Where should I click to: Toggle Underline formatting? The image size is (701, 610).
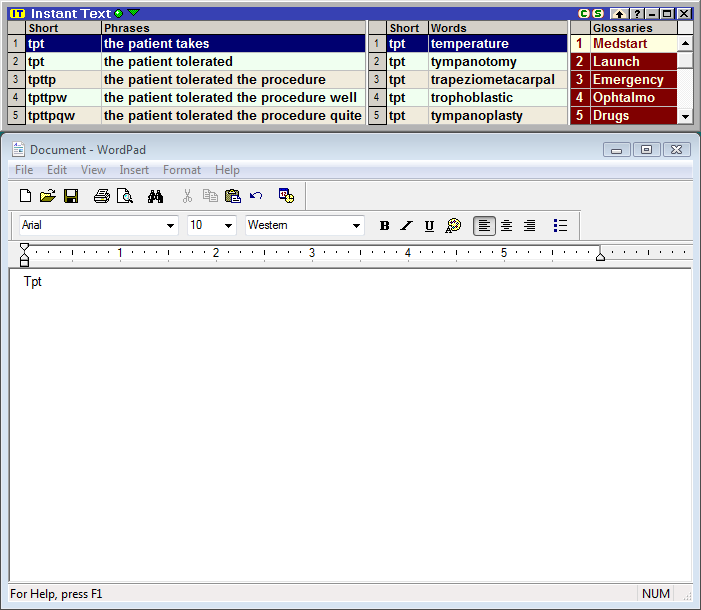tap(429, 226)
